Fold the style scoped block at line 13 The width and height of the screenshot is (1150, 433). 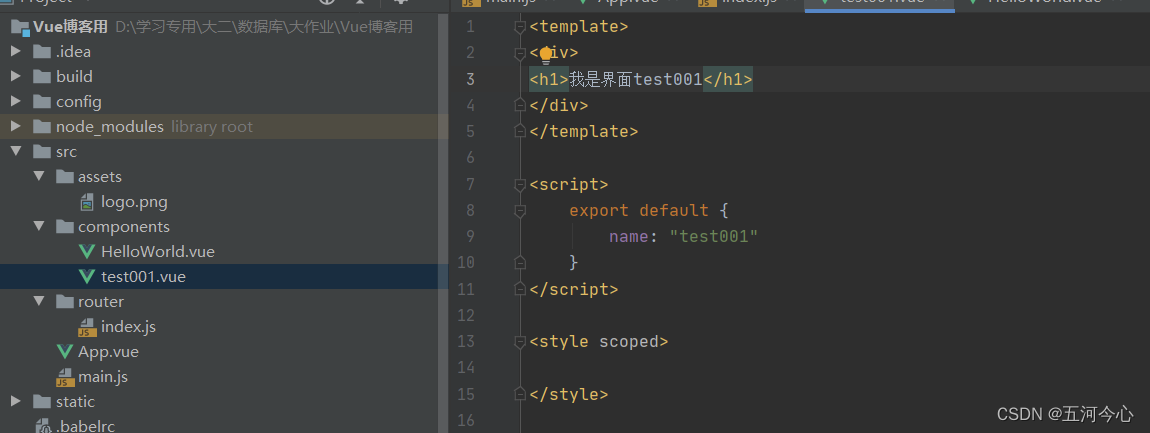pyautogui.click(x=520, y=341)
